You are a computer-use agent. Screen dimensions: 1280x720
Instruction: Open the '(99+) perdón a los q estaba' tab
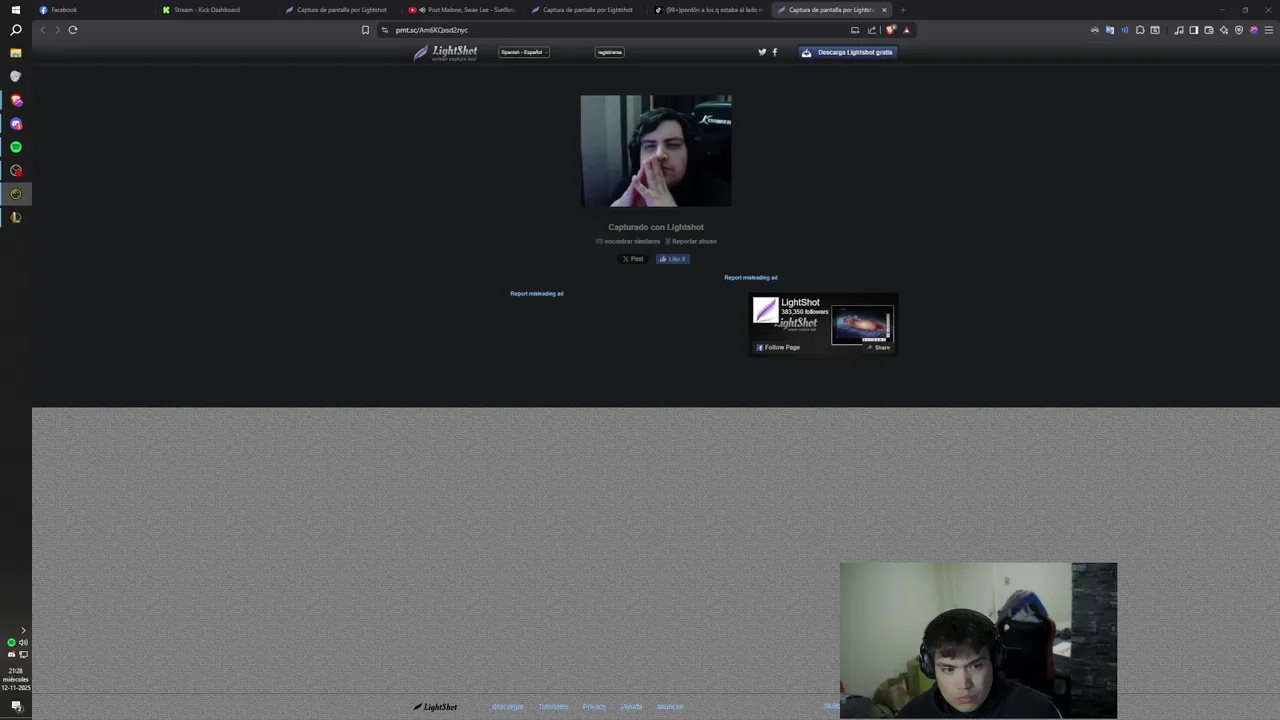pyautogui.click(x=709, y=10)
